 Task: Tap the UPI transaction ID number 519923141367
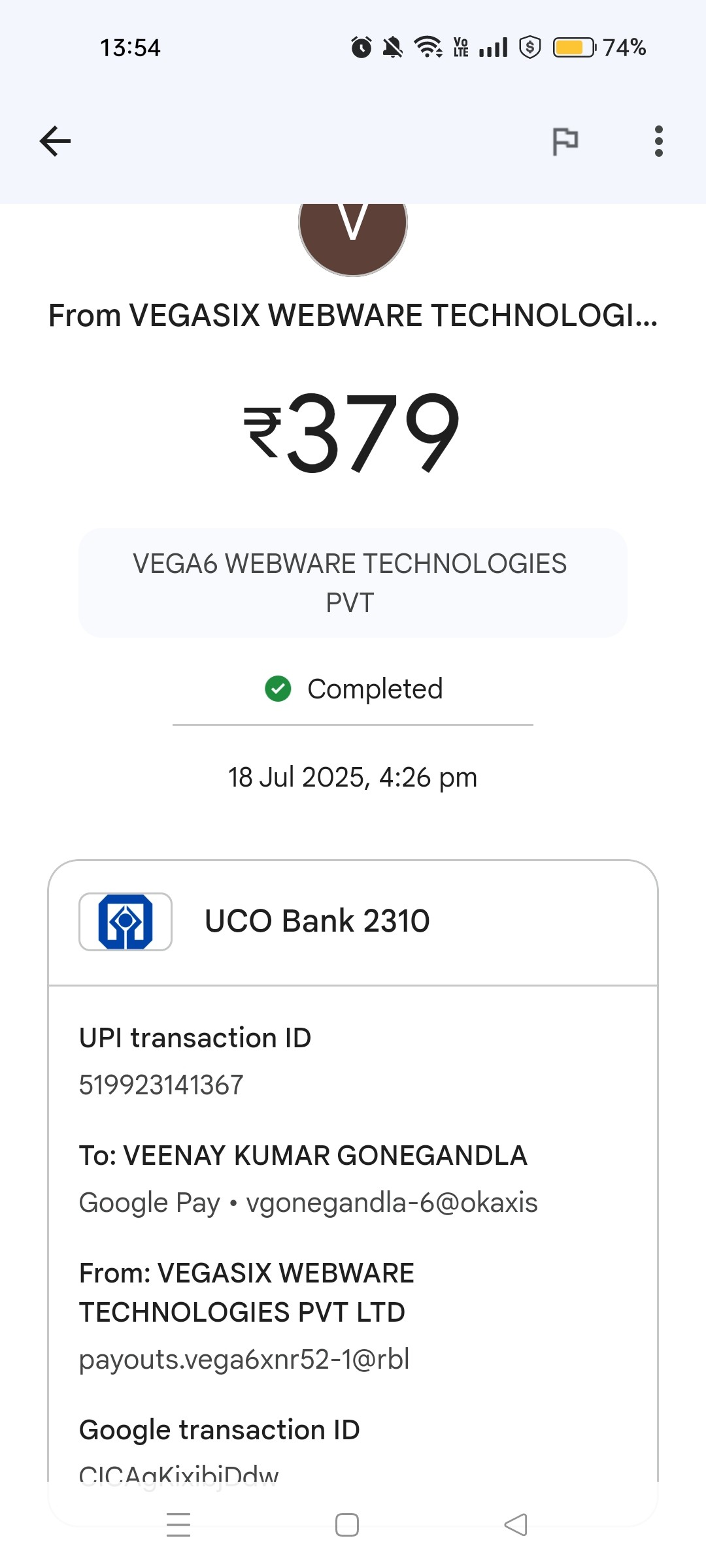(x=161, y=1085)
